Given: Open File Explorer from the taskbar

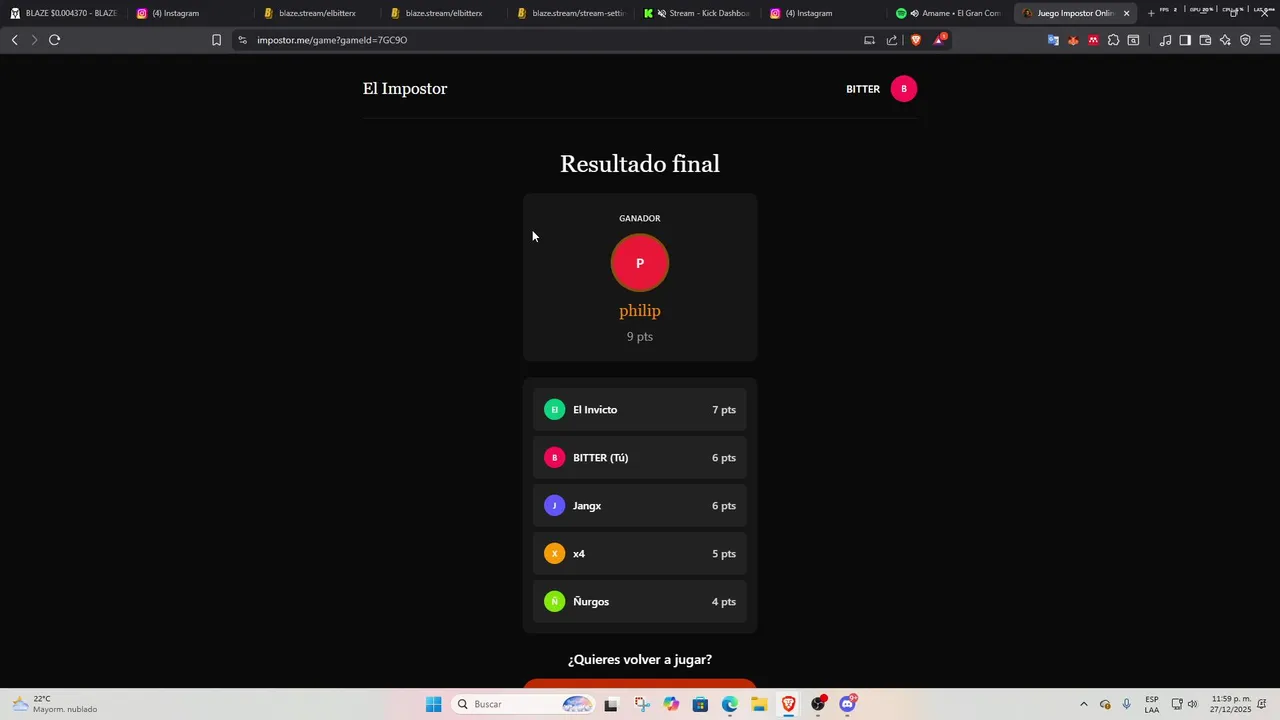Looking at the screenshot, I should click(759, 704).
